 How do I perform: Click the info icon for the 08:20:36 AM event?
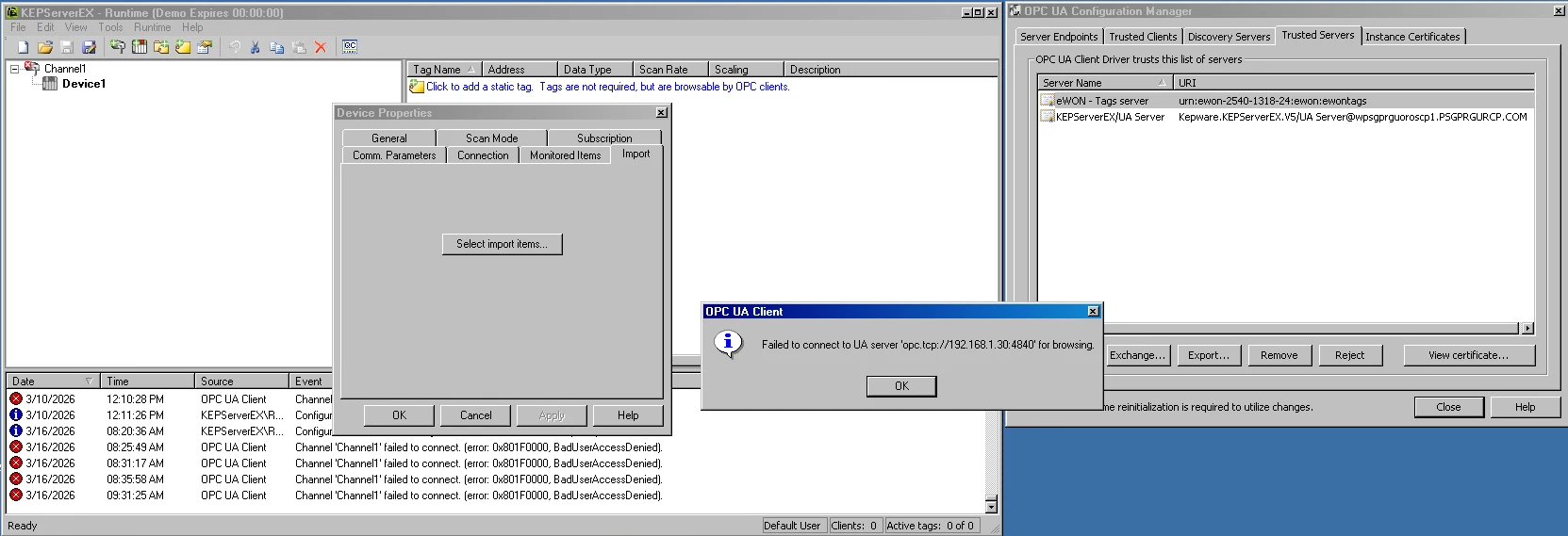[16, 431]
